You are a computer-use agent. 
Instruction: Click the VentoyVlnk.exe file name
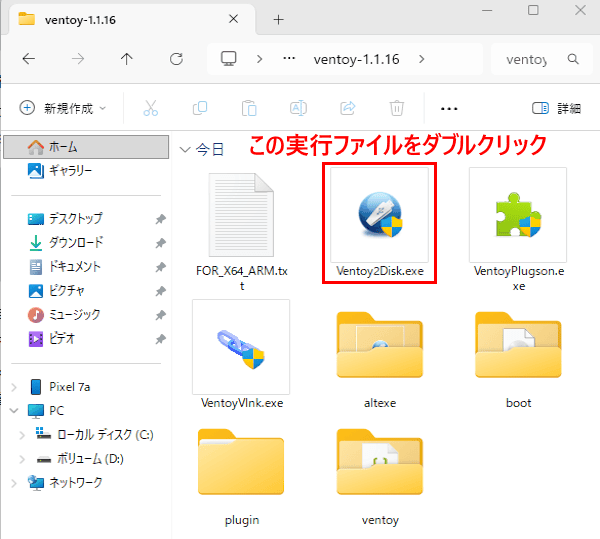[x=242, y=403]
